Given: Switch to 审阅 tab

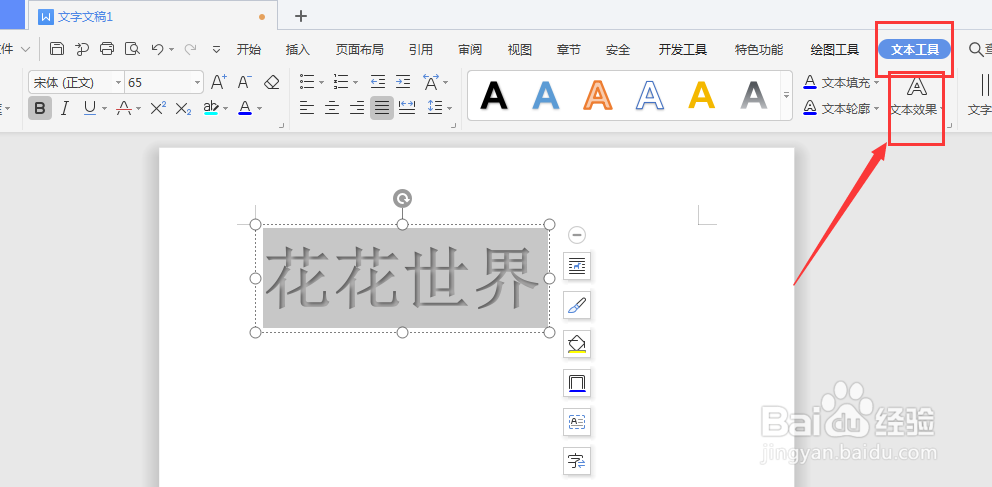Looking at the screenshot, I should click(470, 49).
